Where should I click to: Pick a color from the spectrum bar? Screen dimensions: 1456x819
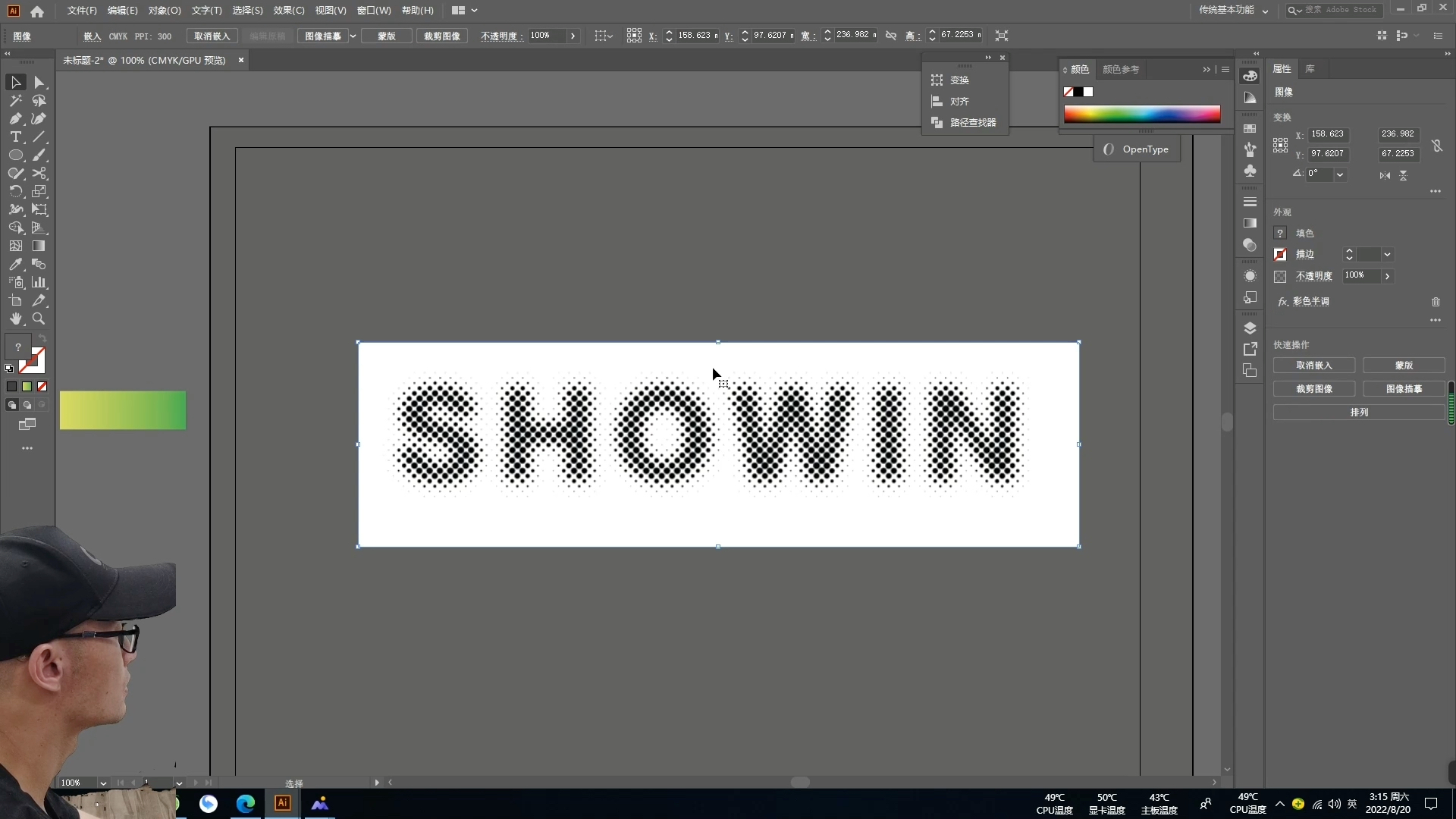[1141, 115]
